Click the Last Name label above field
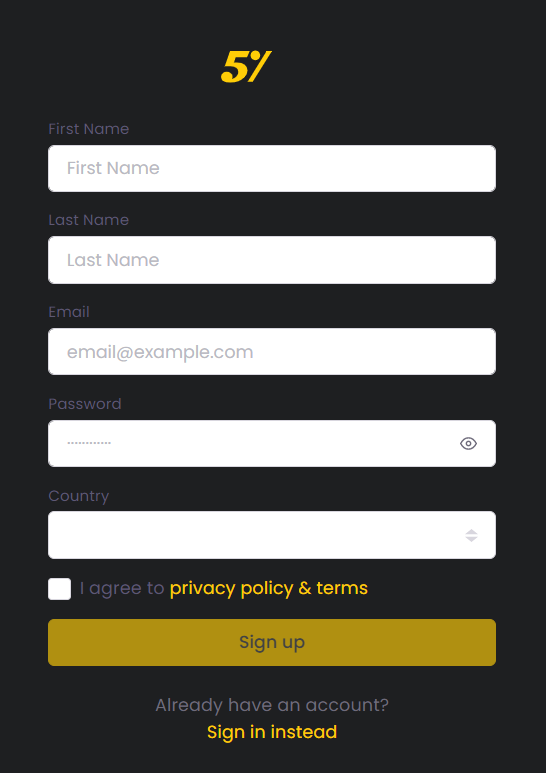 coord(89,220)
